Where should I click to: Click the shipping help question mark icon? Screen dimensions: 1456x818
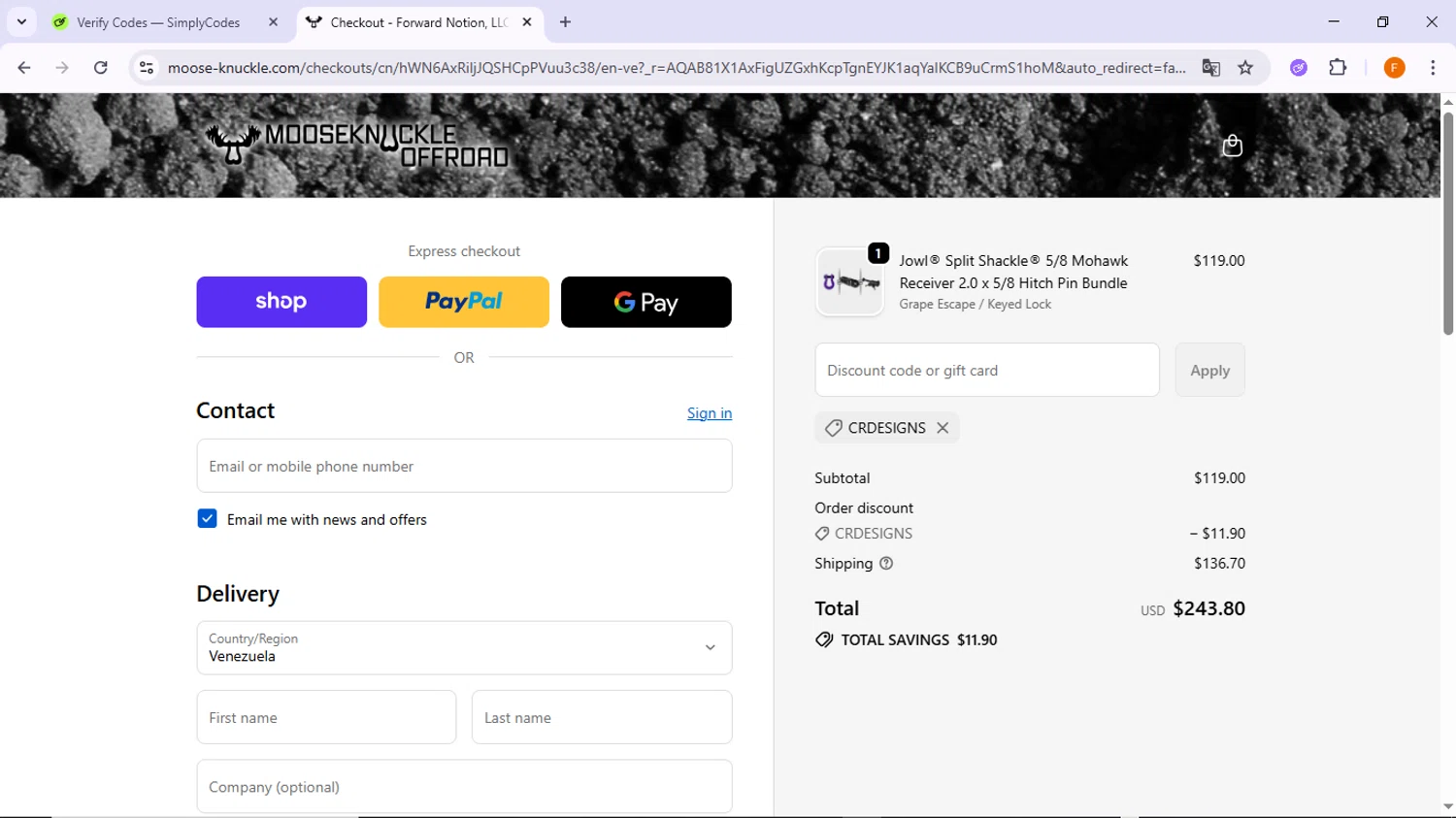[x=886, y=564]
